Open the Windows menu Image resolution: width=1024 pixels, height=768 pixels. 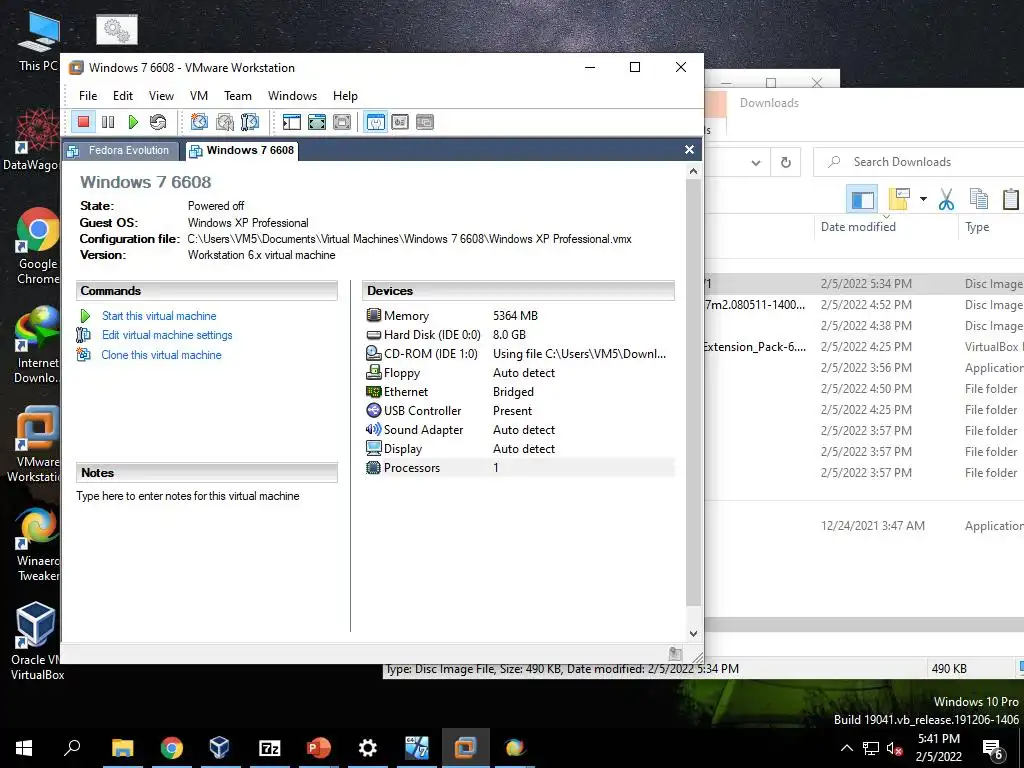pyautogui.click(x=292, y=95)
